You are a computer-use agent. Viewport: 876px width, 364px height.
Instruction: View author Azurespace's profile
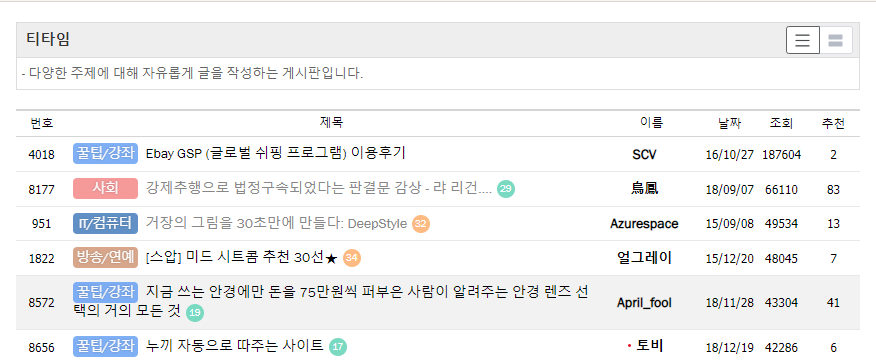pos(644,224)
